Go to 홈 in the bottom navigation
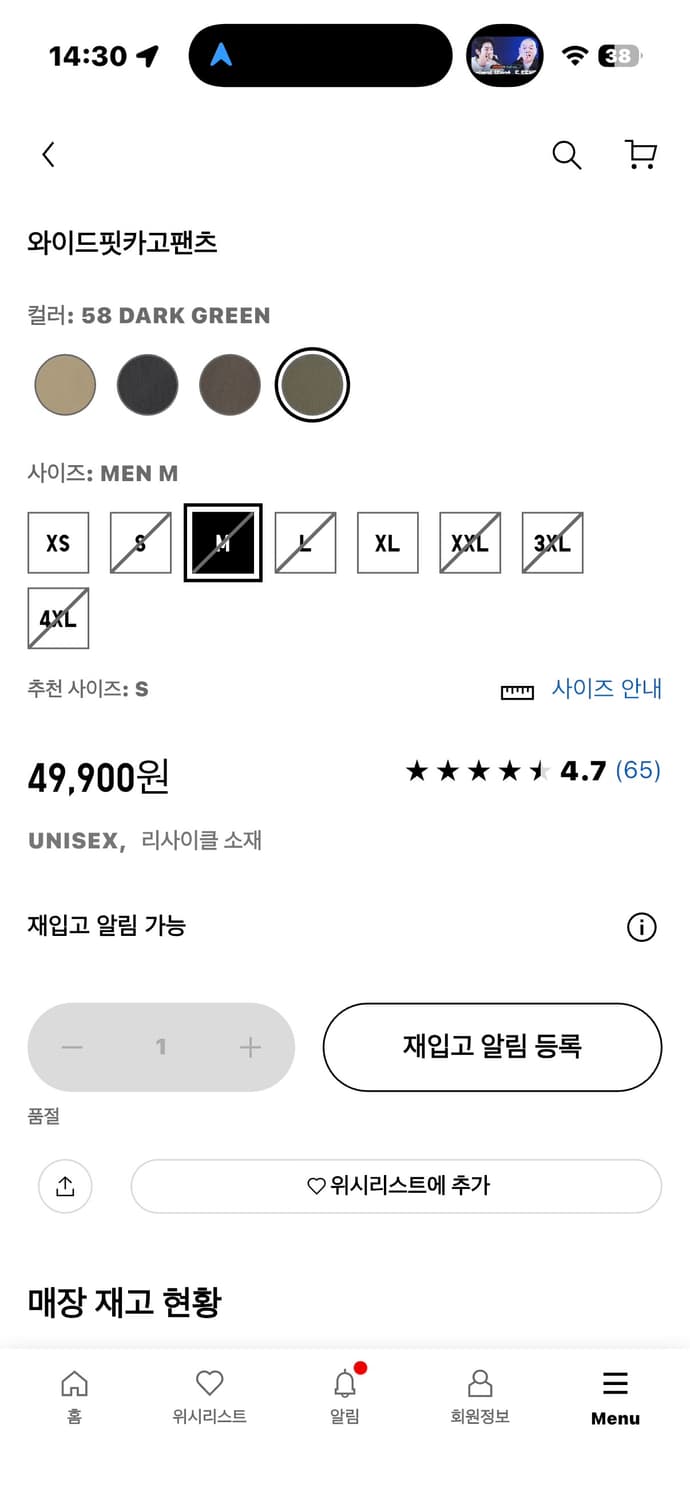690x1500 pixels. click(75, 1395)
